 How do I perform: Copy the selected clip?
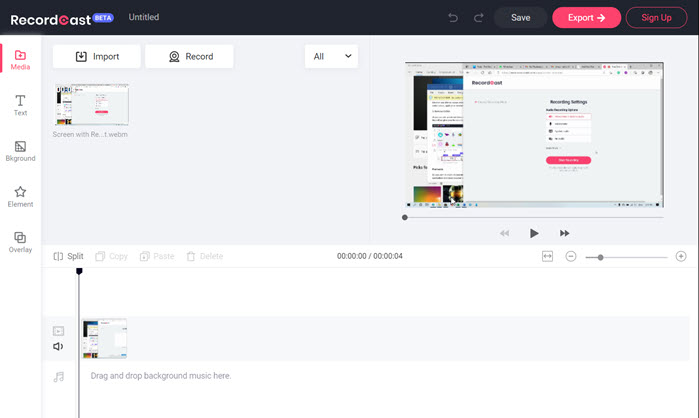[x=111, y=256]
